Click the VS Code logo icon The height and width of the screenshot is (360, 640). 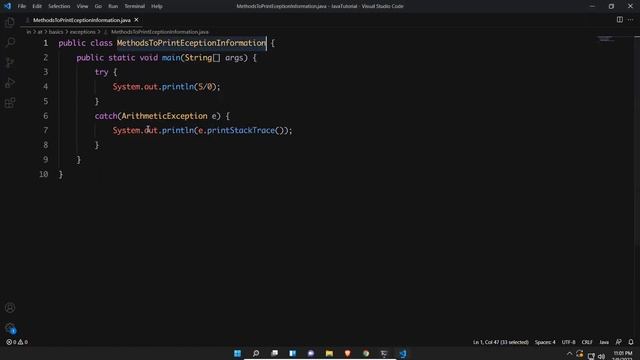pos(7,6)
